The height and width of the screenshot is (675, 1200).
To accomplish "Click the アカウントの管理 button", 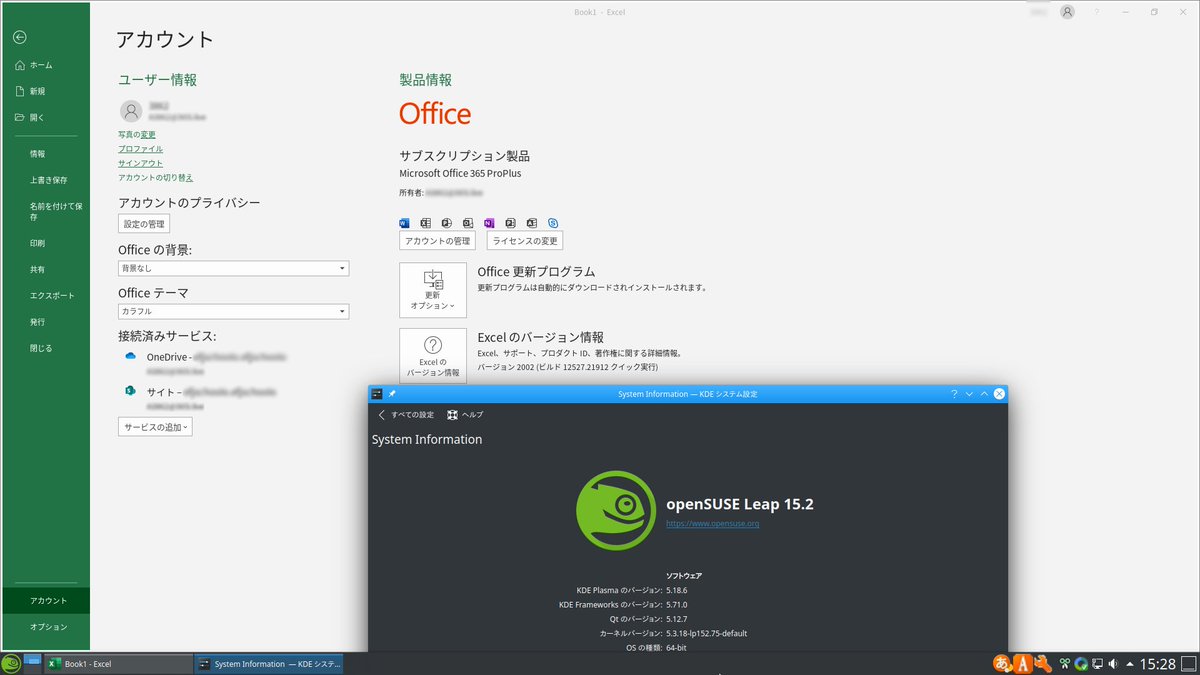I will click(x=437, y=241).
